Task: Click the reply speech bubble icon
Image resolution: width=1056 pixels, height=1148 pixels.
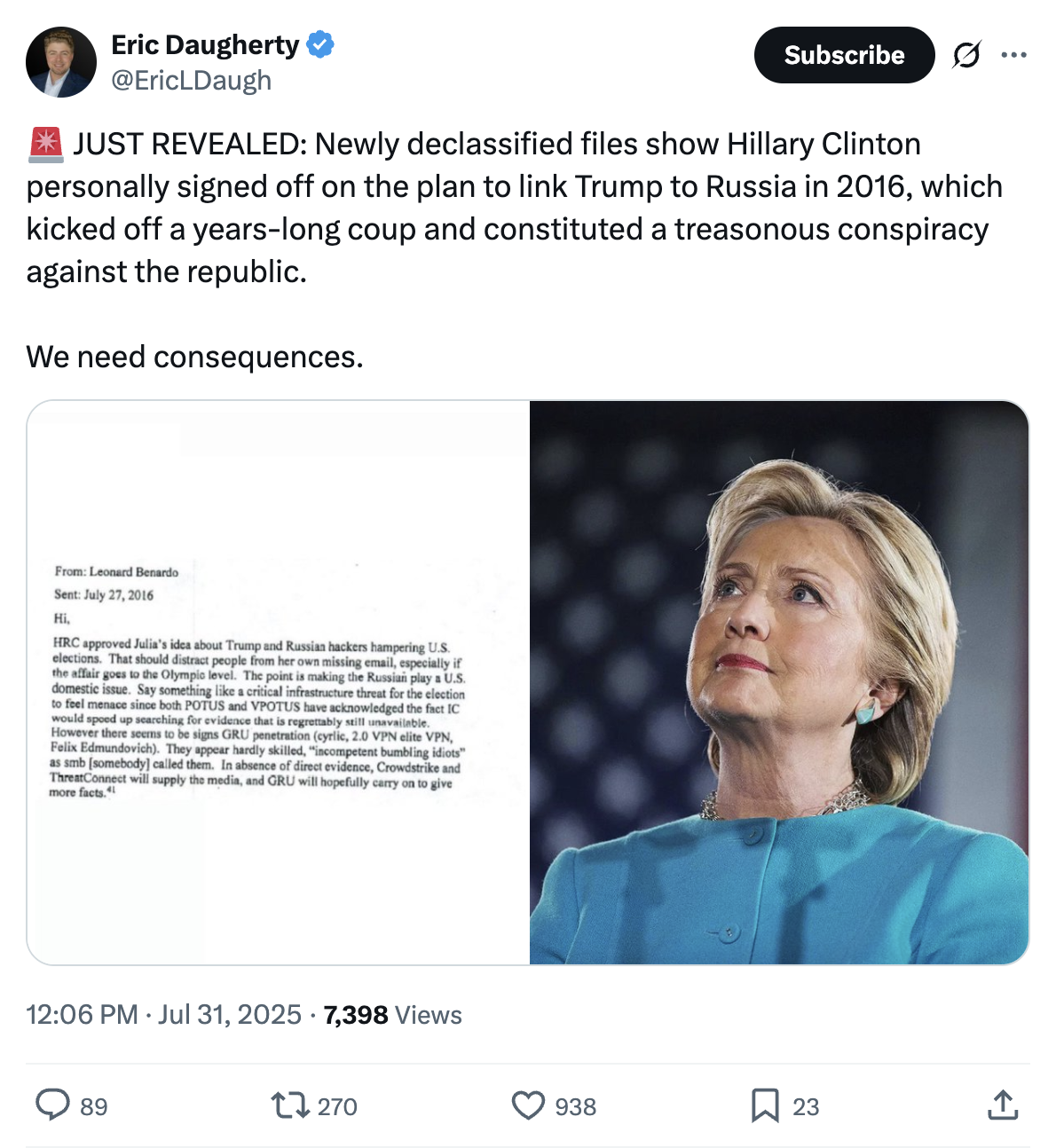Action: click(52, 1105)
